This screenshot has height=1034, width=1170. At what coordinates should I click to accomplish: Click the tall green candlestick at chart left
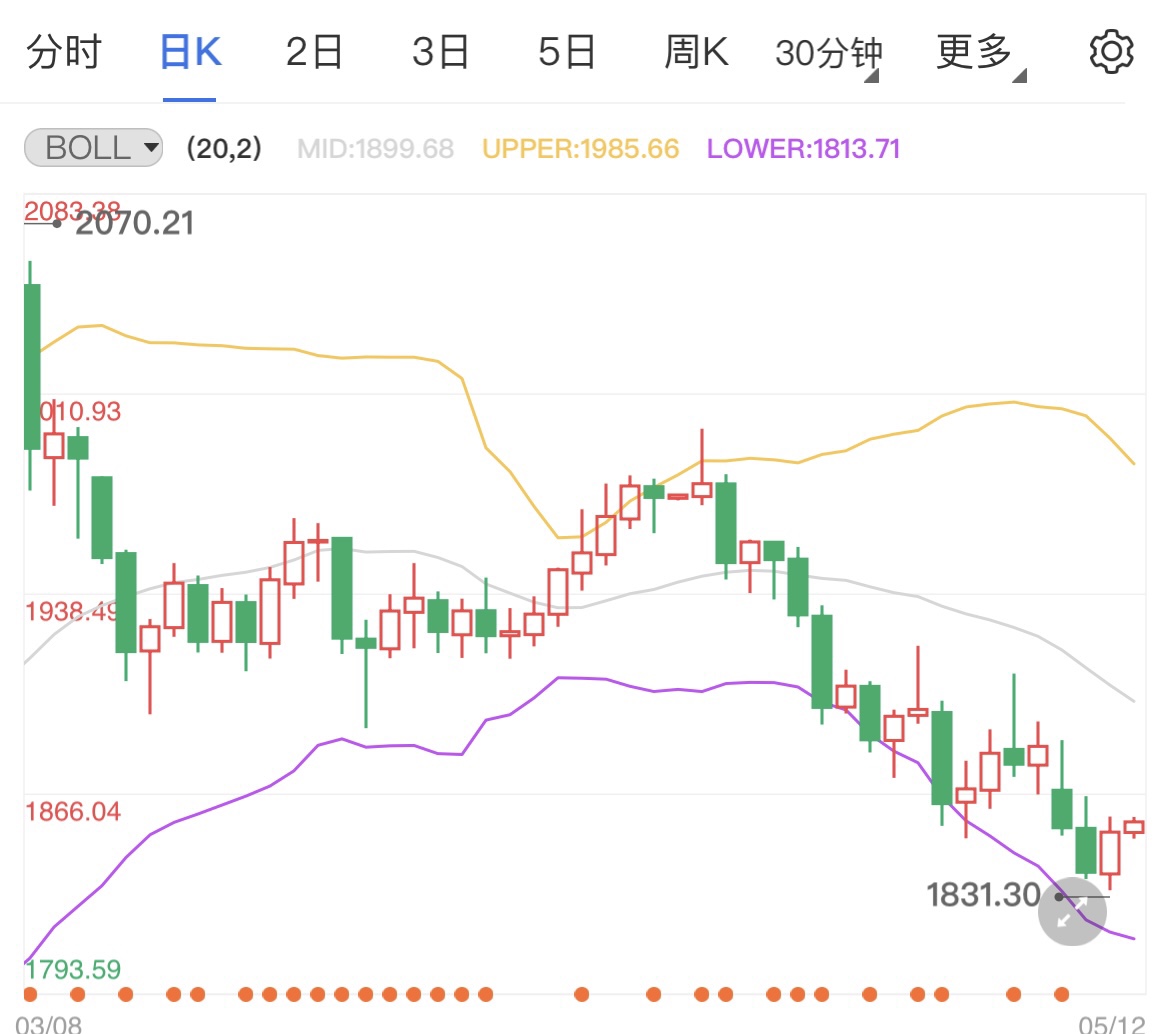pyautogui.click(x=30, y=365)
